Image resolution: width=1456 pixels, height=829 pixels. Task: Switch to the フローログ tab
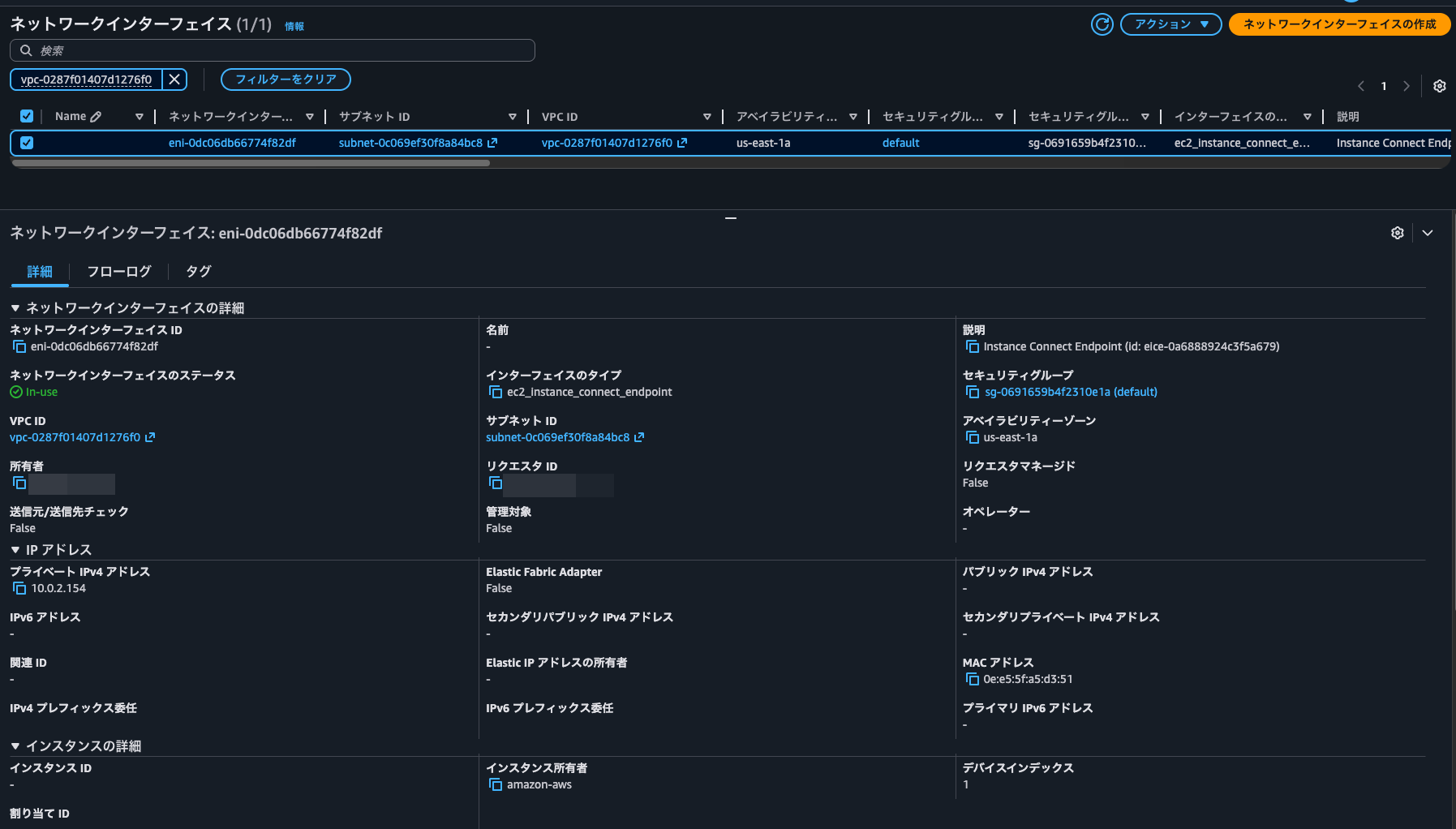(118, 272)
